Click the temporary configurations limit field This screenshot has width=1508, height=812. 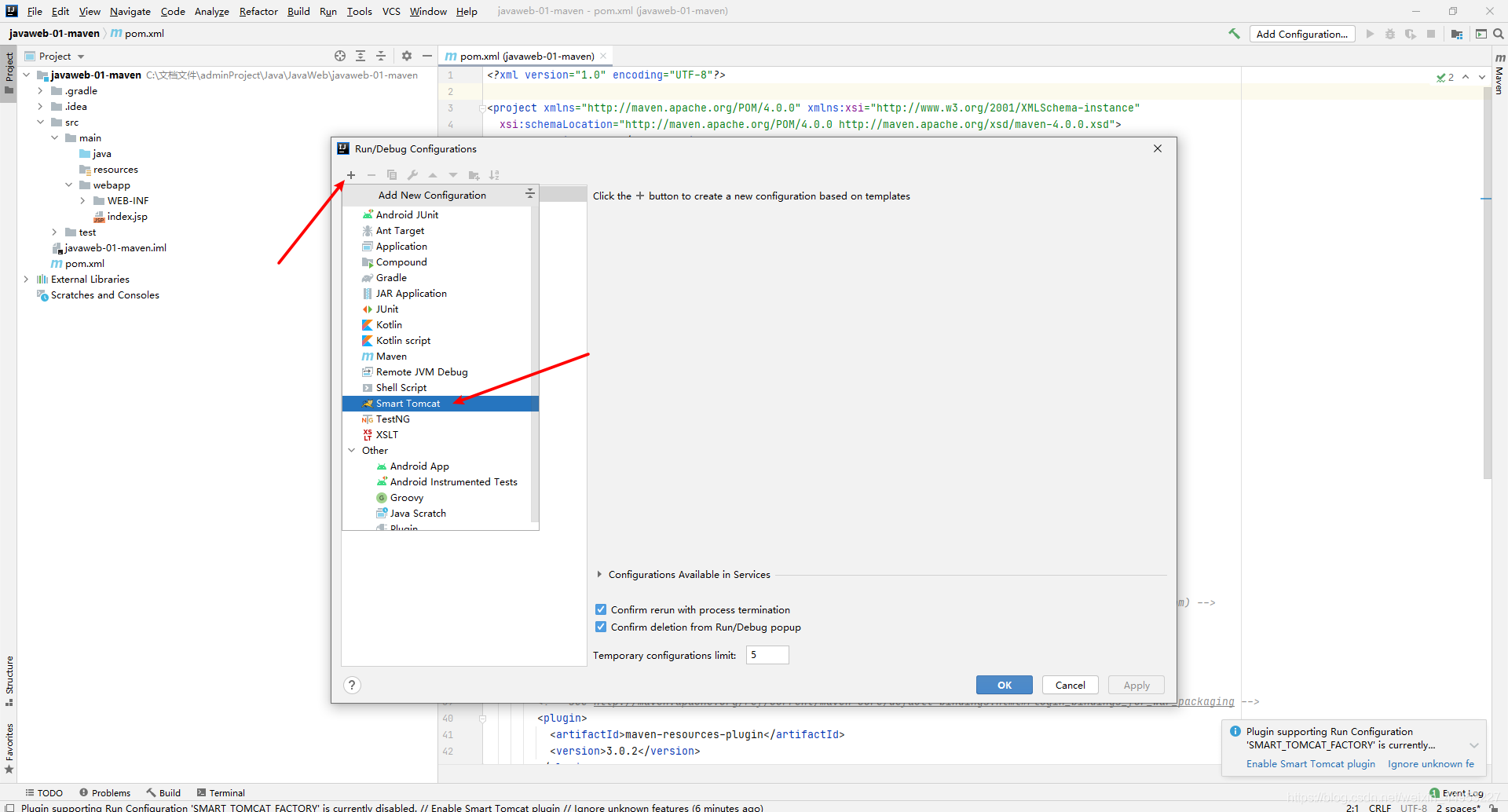tap(767, 655)
